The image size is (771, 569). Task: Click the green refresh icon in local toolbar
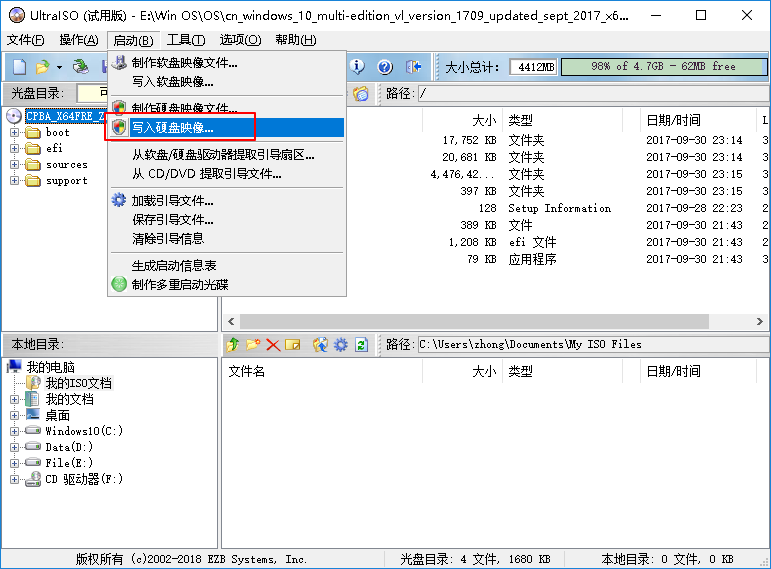[361, 344]
